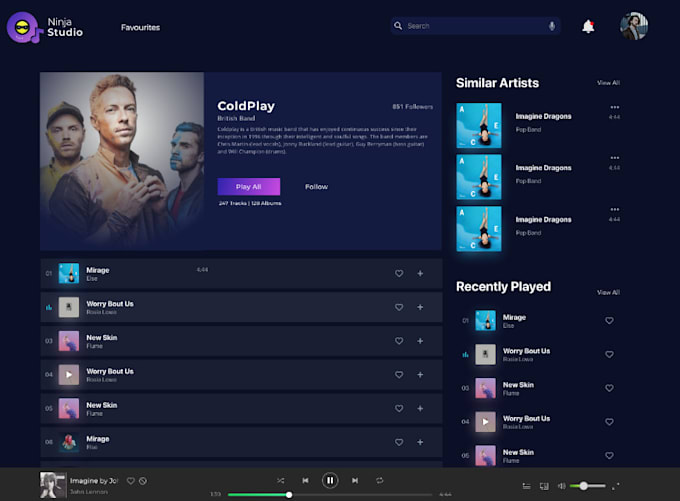Screen dimensions: 680x501
Task: Open the devices icon in player bar
Action: click(x=544, y=486)
